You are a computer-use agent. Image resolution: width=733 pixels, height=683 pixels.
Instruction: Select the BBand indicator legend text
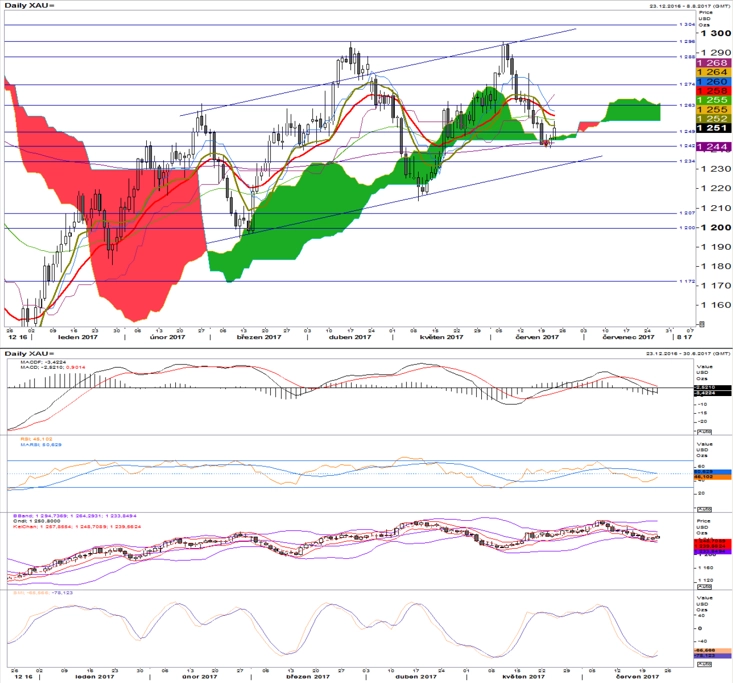[75, 516]
